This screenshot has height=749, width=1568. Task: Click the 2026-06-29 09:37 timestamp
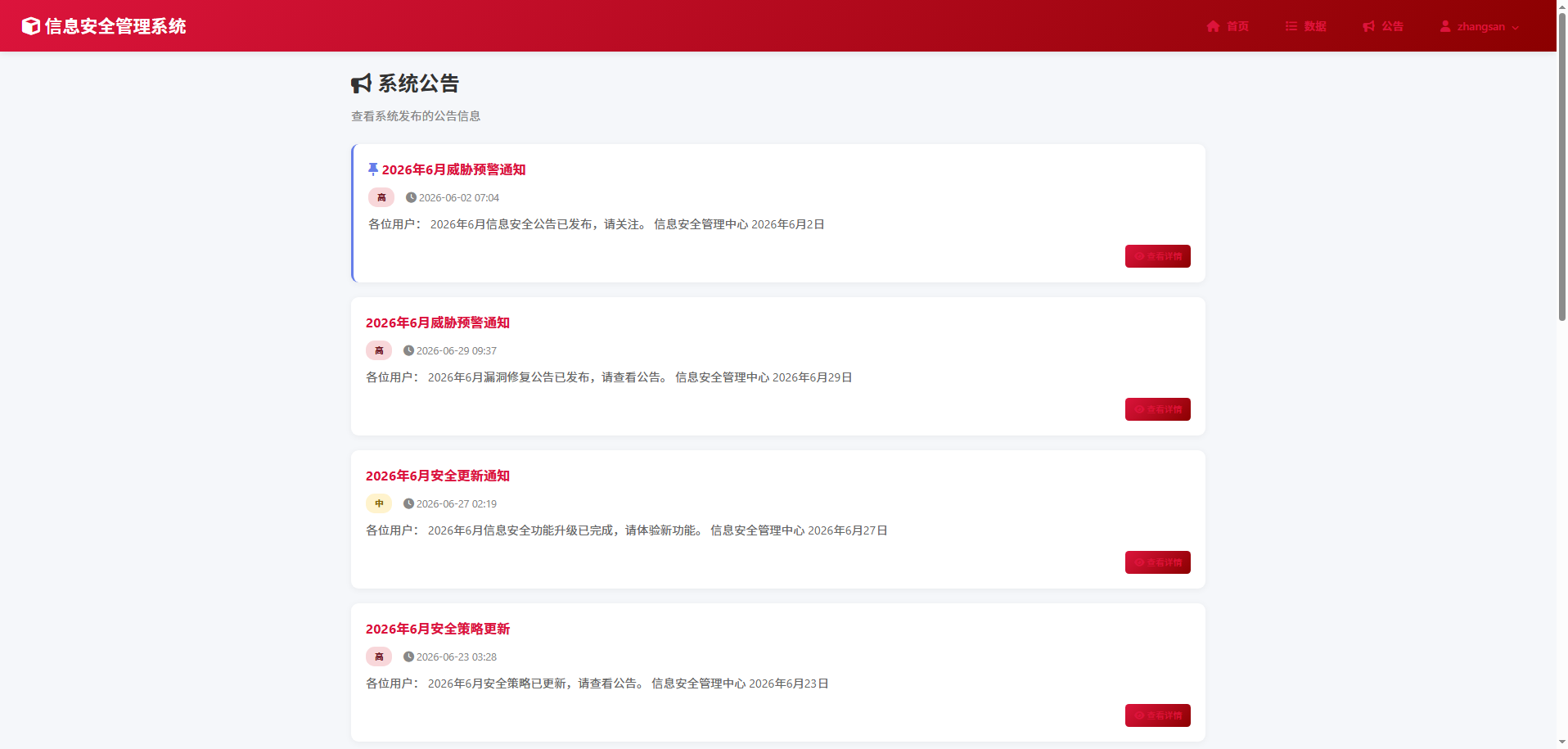coord(457,350)
